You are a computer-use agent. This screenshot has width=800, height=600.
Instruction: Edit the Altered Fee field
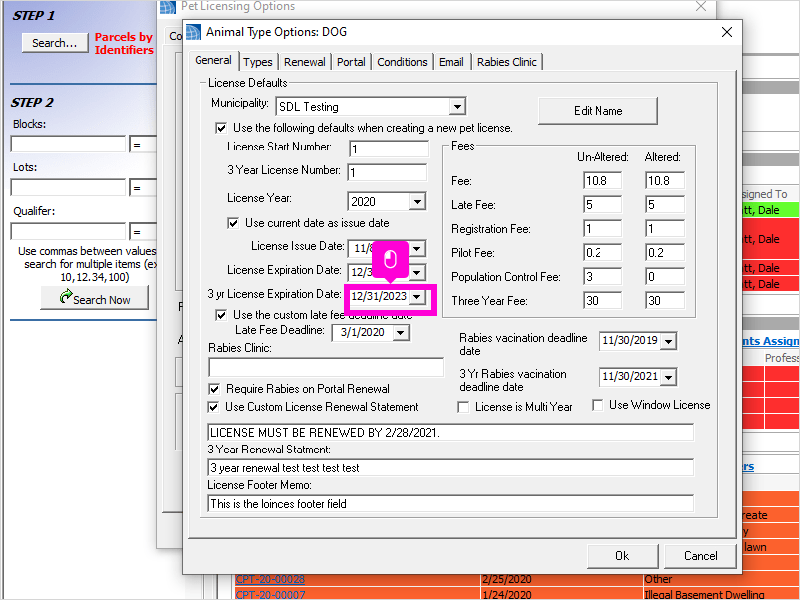[x=665, y=181]
